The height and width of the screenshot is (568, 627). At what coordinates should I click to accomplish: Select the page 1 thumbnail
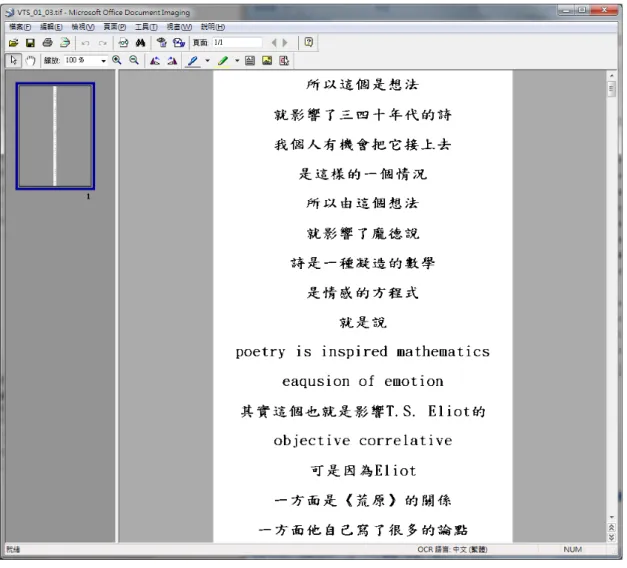[x=55, y=136]
